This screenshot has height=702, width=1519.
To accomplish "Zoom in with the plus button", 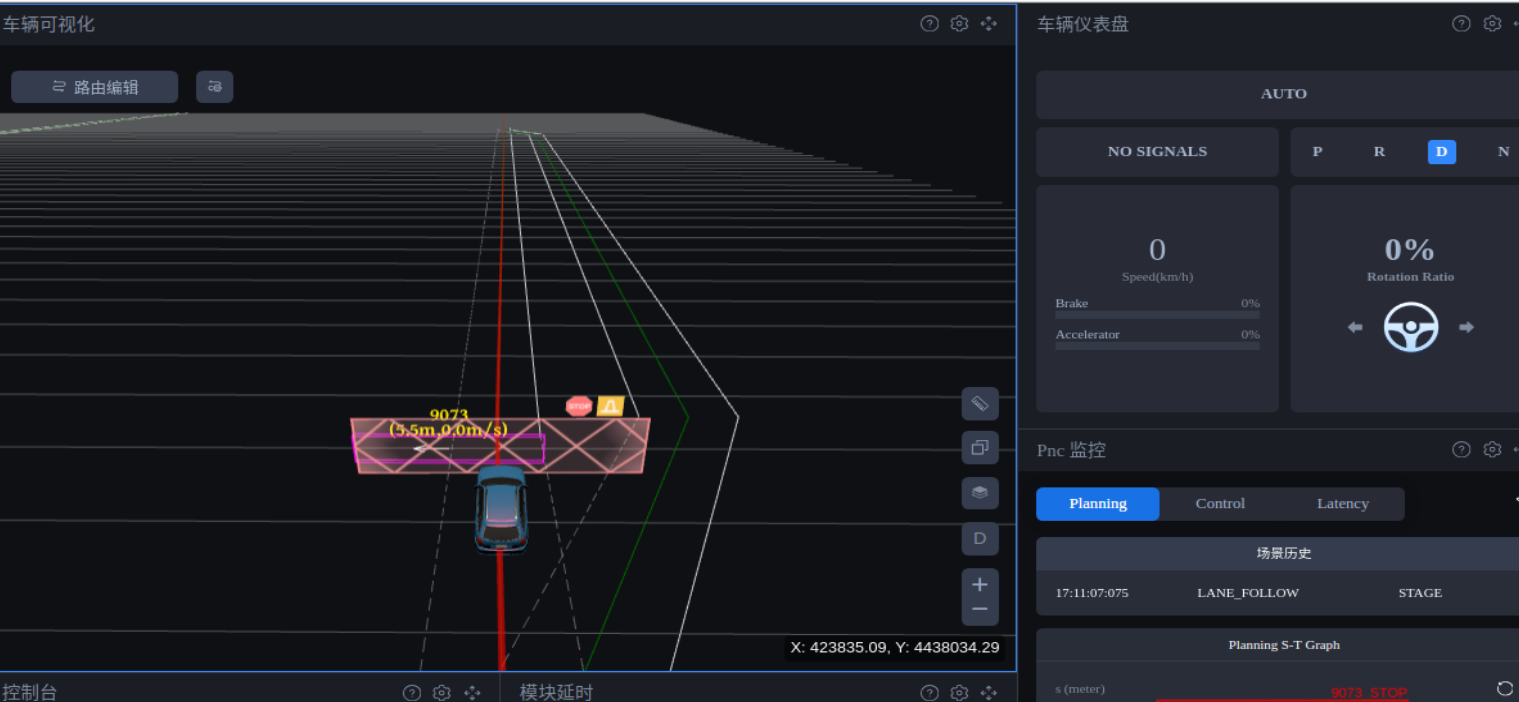I will (x=980, y=585).
